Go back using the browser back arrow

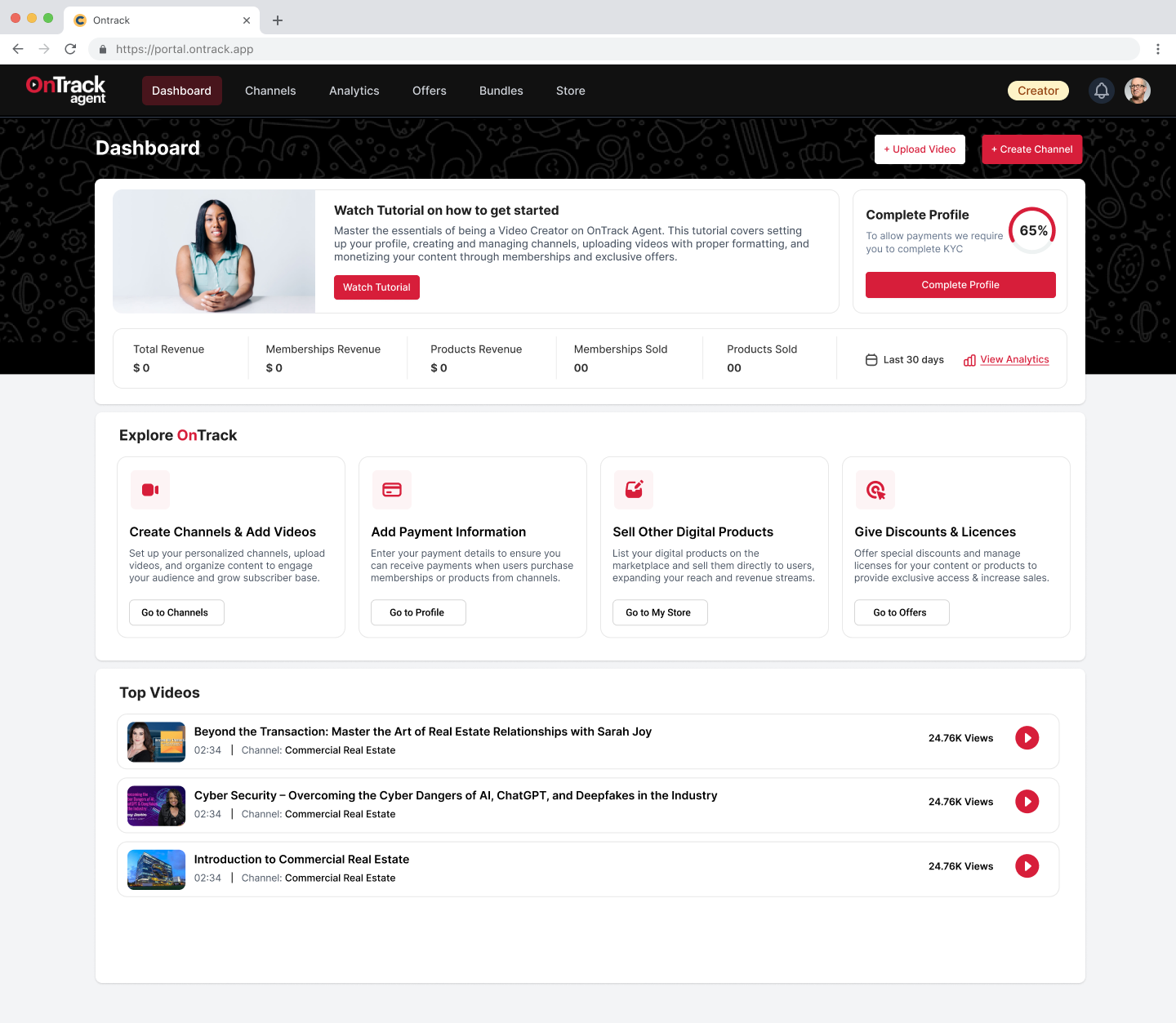18,49
